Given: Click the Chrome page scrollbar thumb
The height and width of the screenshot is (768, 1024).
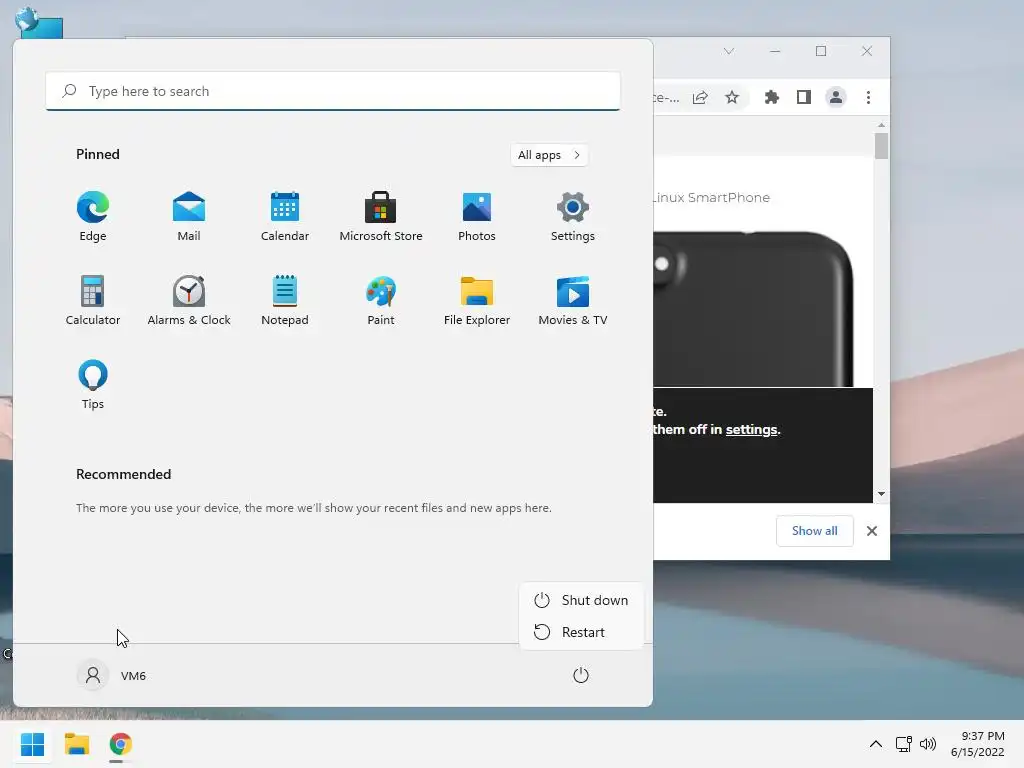Looking at the screenshot, I should 882,146.
